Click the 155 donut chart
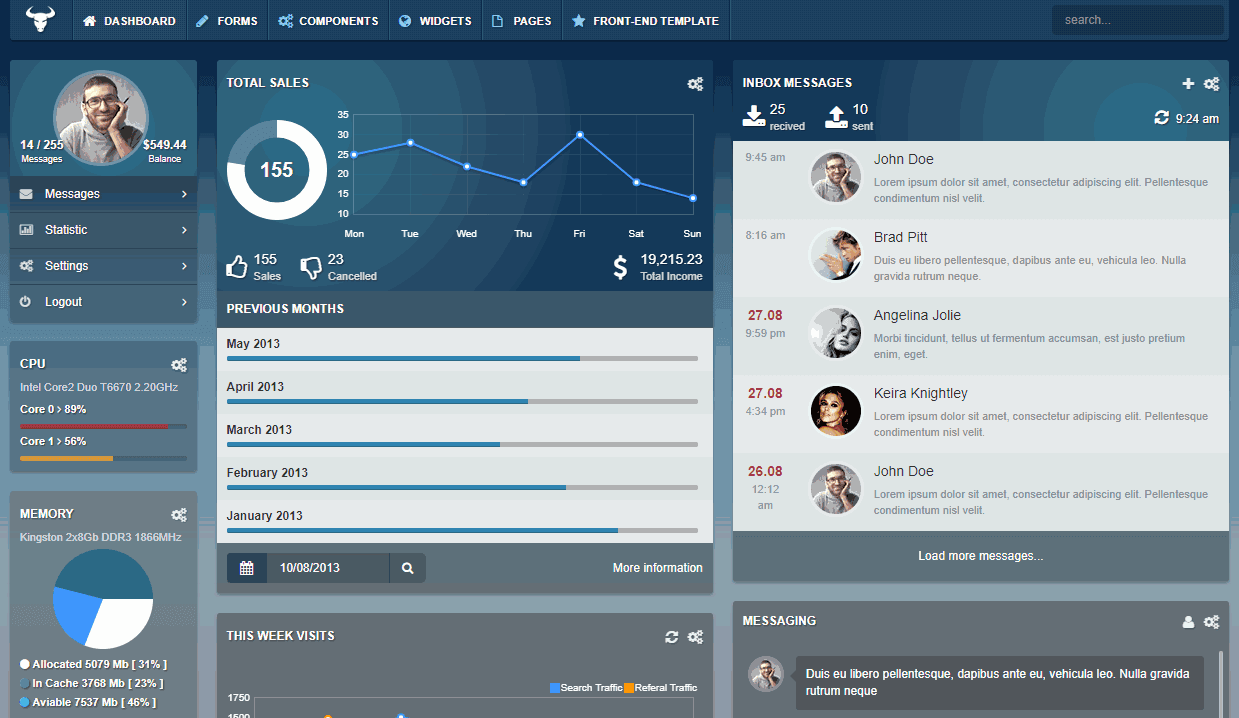 277,170
